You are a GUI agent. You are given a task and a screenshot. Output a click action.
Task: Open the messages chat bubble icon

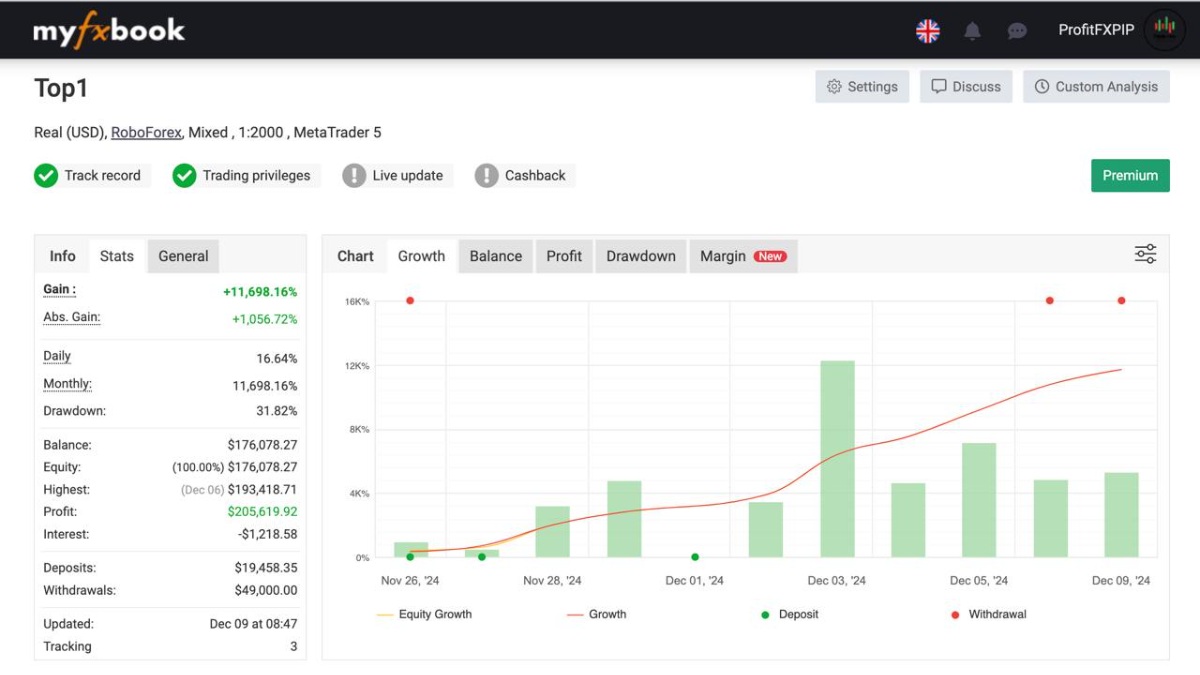pyautogui.click(x=1017, y=31)
